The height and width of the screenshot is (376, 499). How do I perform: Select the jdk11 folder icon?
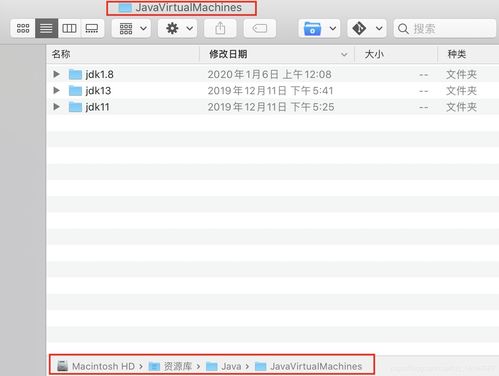click(x=75, y=107)
